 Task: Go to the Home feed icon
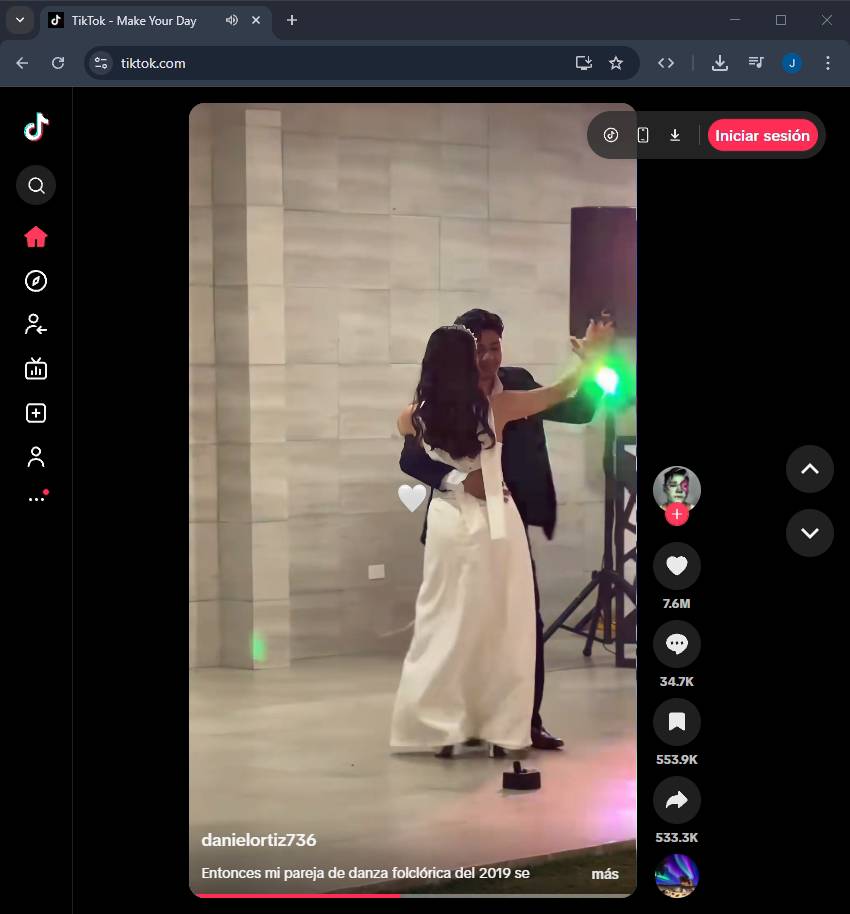click(x=36, y=237)
